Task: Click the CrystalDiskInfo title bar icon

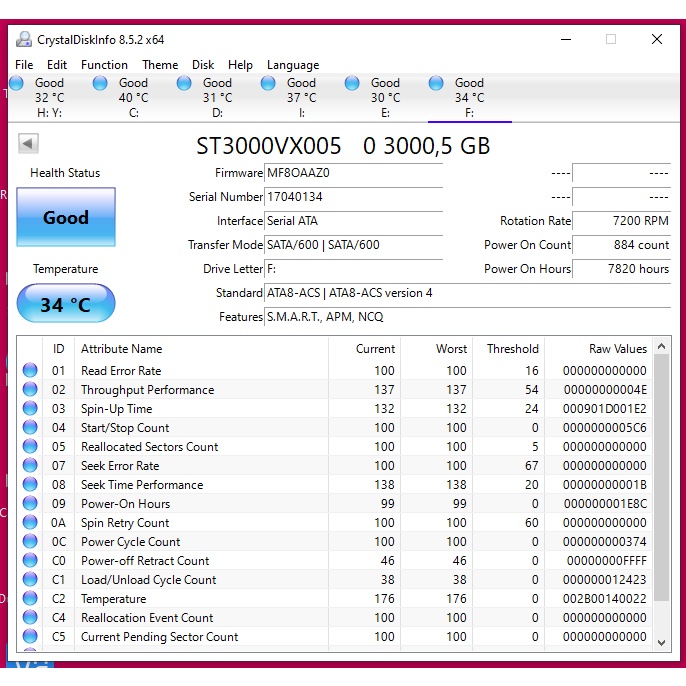Action: coord(24,39)
